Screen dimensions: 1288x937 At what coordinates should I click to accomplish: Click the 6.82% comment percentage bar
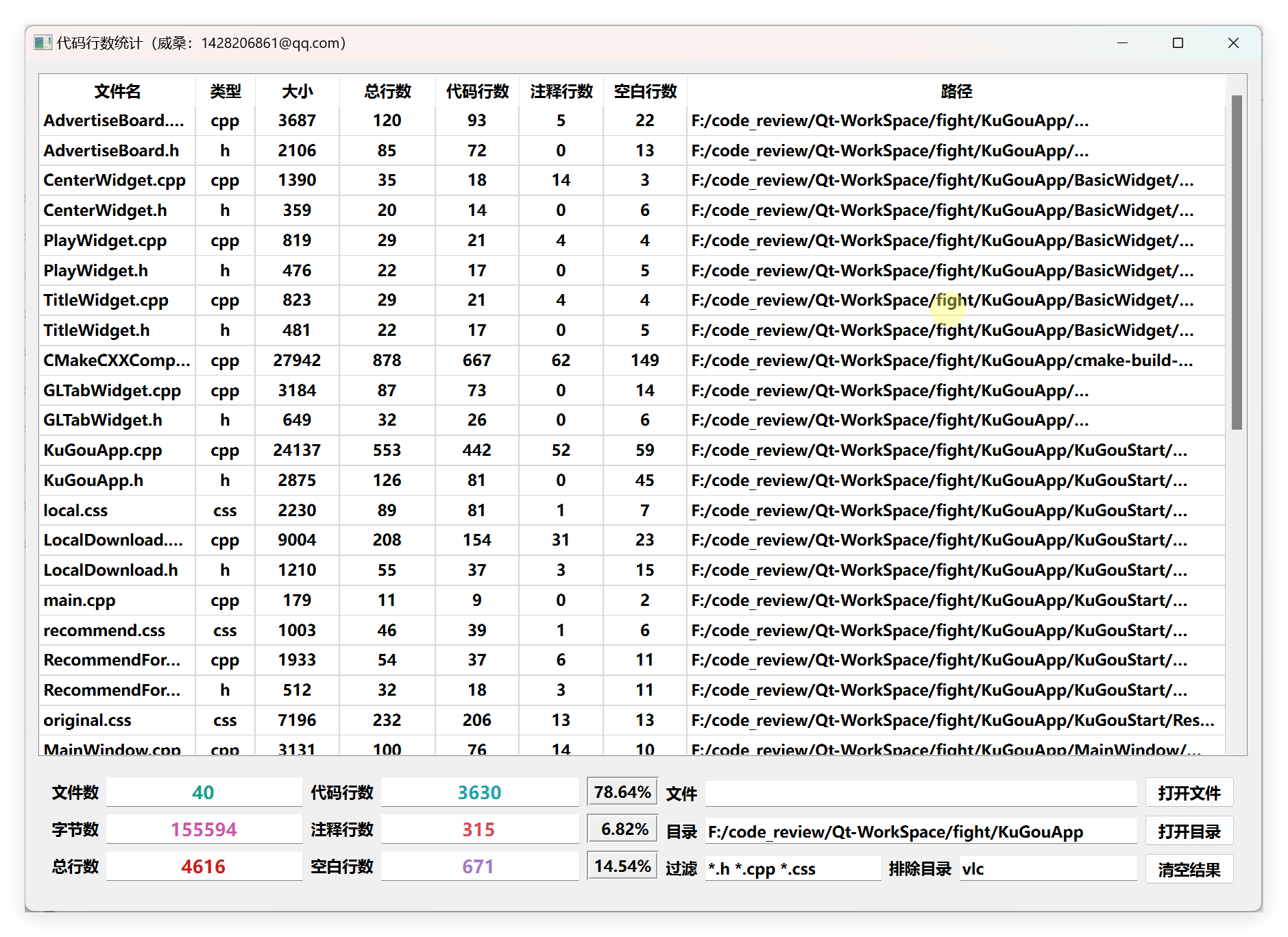pyautogui.click(x=622, y=829)
